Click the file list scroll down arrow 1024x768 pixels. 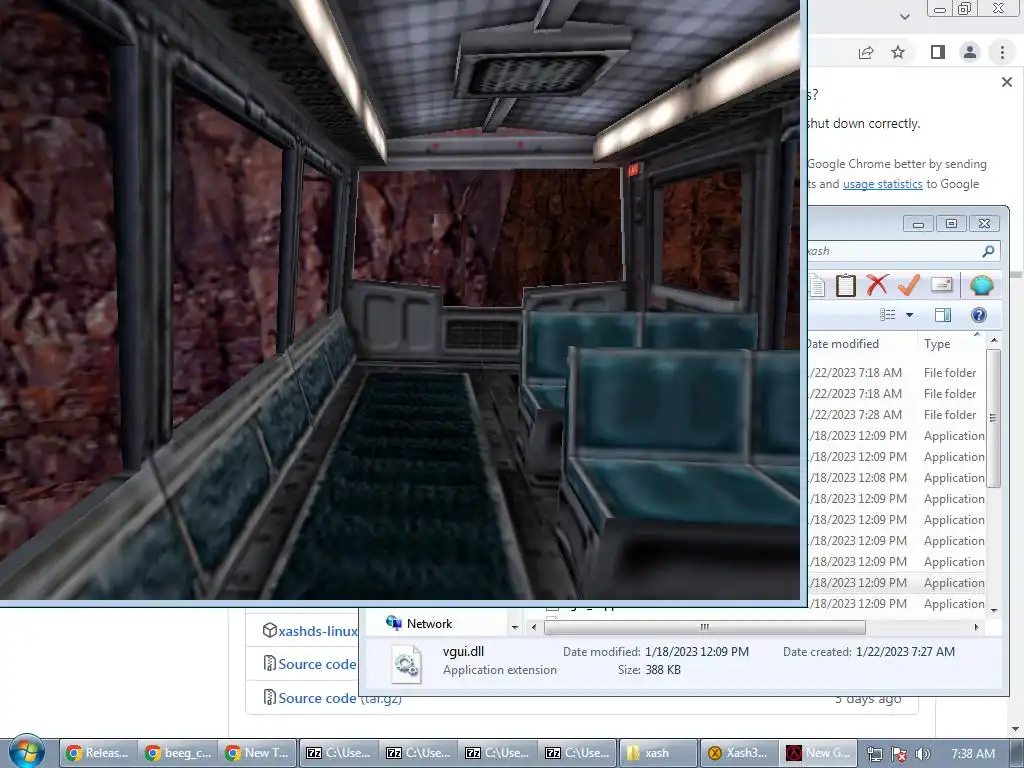tap(994, 610)
